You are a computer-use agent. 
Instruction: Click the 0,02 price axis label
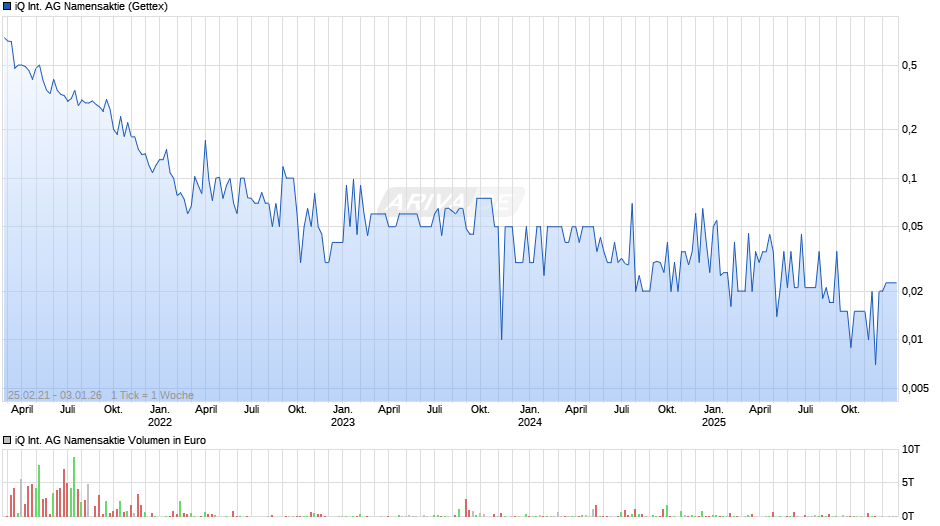[x=912, y=291]
